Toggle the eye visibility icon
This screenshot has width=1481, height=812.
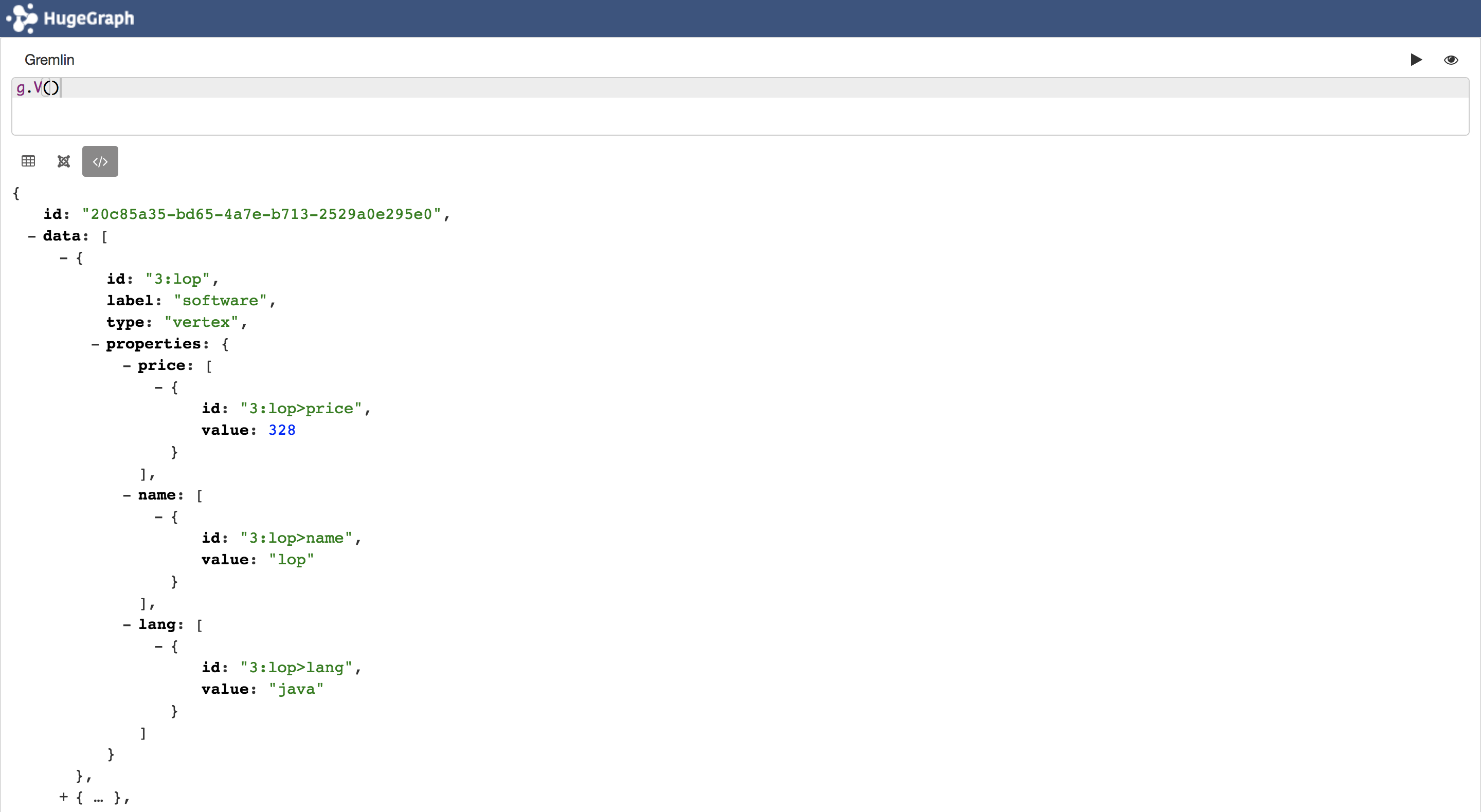click(x=1451, y=60)
